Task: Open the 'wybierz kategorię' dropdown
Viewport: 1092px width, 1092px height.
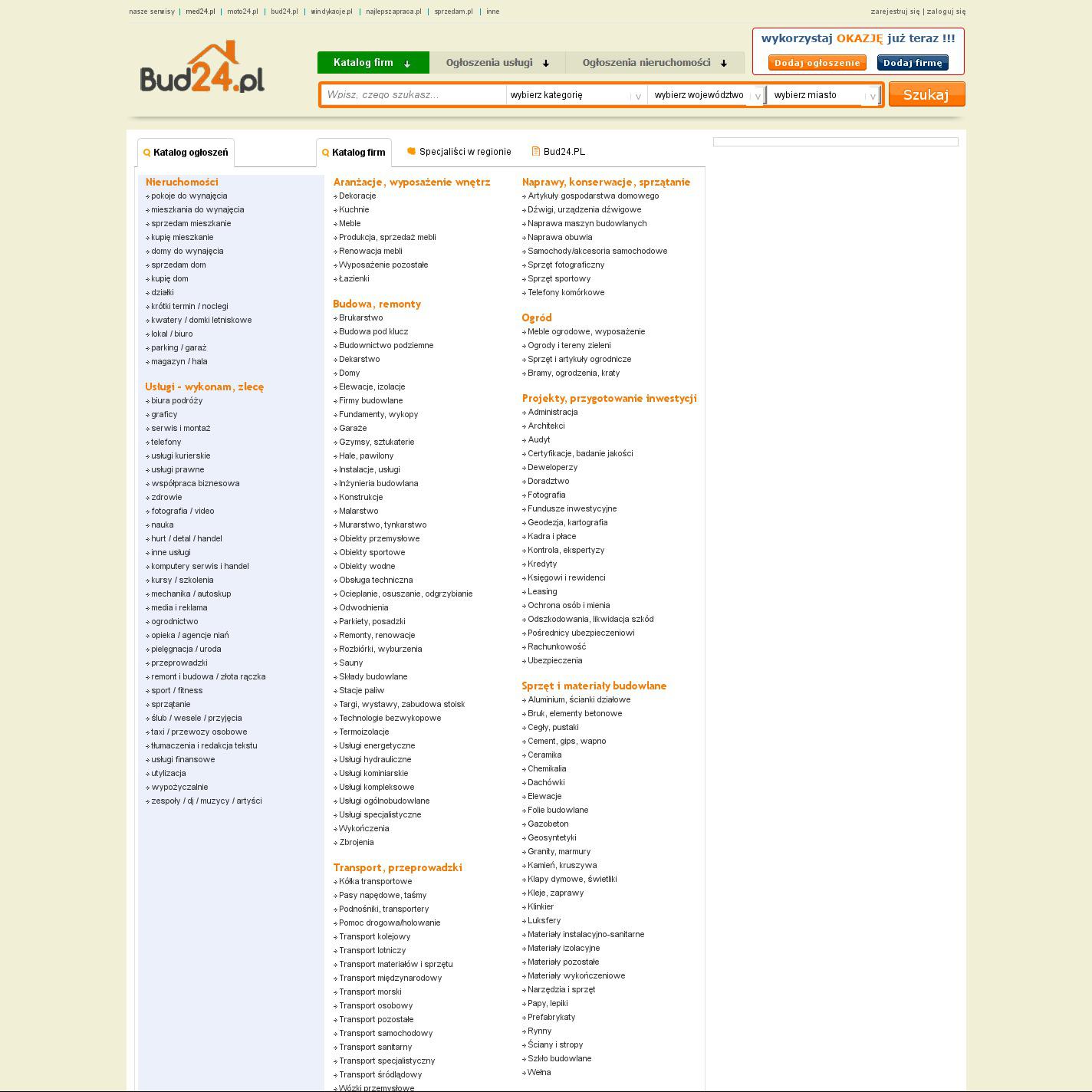Action: pyautogui.click(x=575, y=95)
